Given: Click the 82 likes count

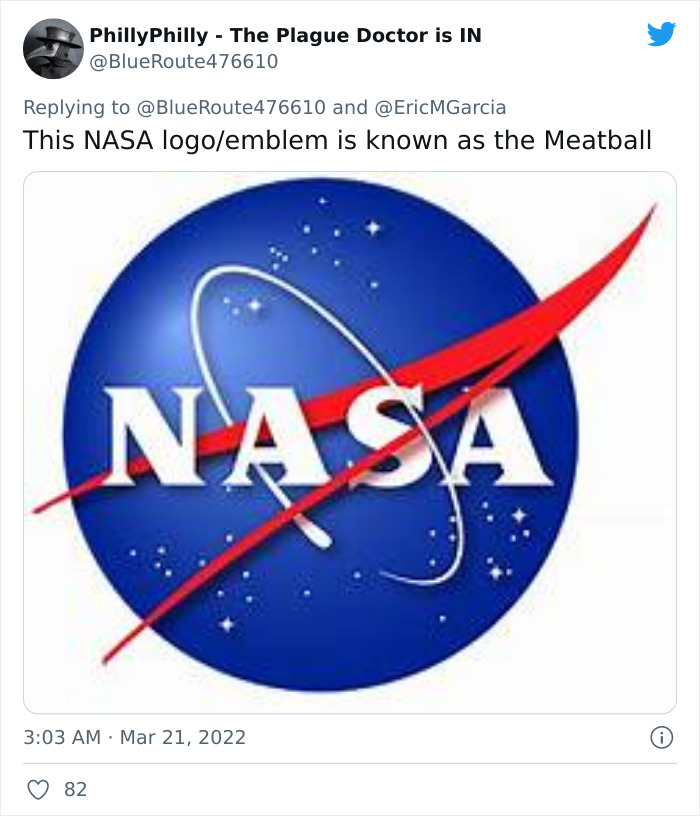Looking at the screenshot, I should pos(75,789).
